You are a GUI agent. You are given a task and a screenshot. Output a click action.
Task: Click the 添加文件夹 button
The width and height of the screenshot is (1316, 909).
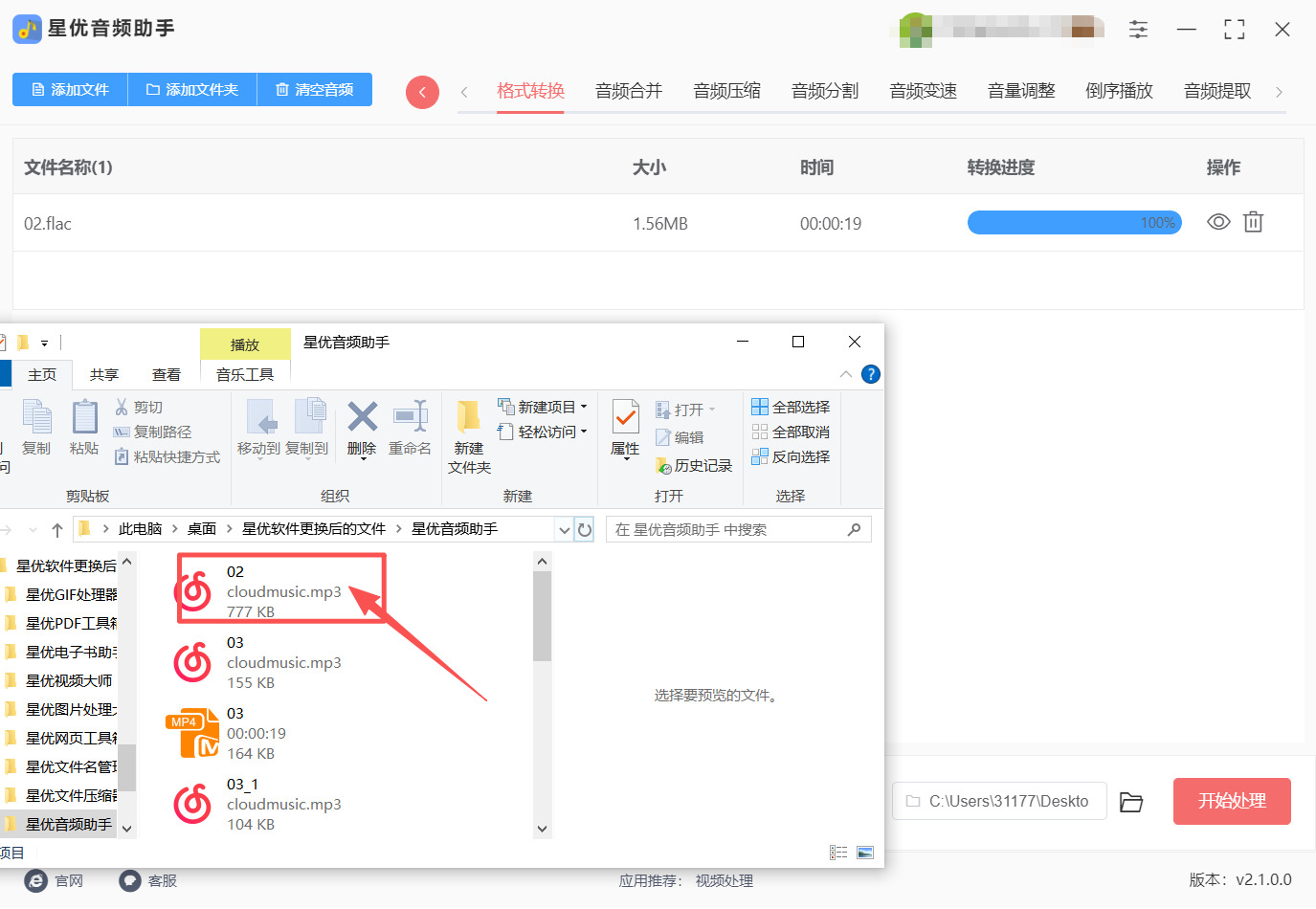(x=192, y=90)
